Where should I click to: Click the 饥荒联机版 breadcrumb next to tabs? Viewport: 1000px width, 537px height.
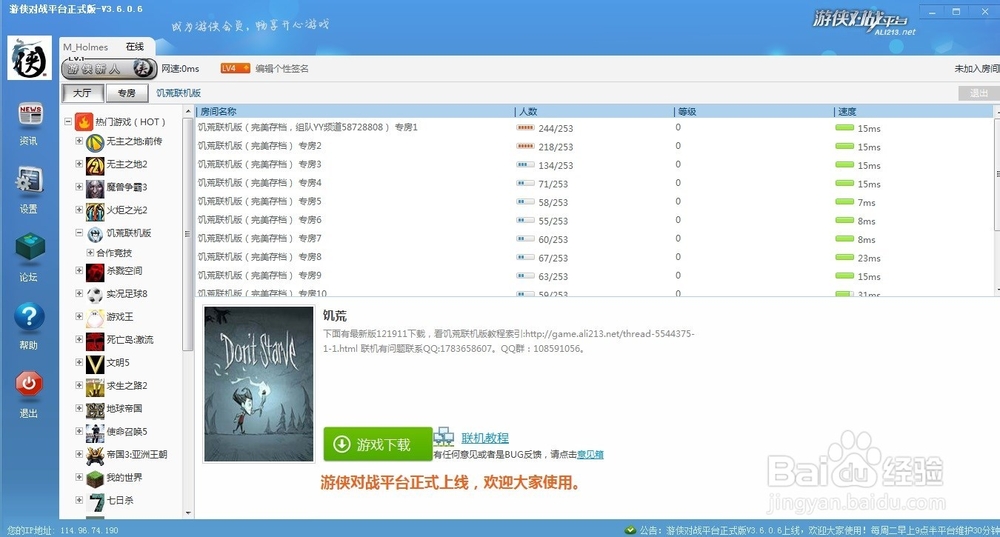[179, 93]
